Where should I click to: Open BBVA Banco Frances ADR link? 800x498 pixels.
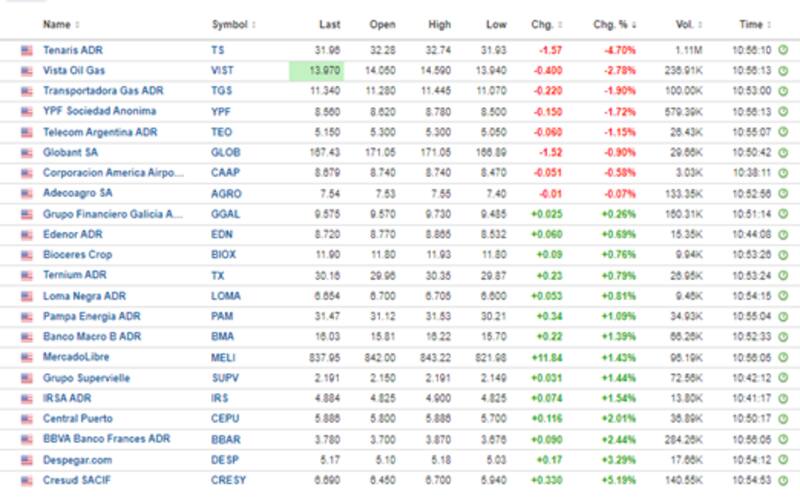tap(106, 438)
